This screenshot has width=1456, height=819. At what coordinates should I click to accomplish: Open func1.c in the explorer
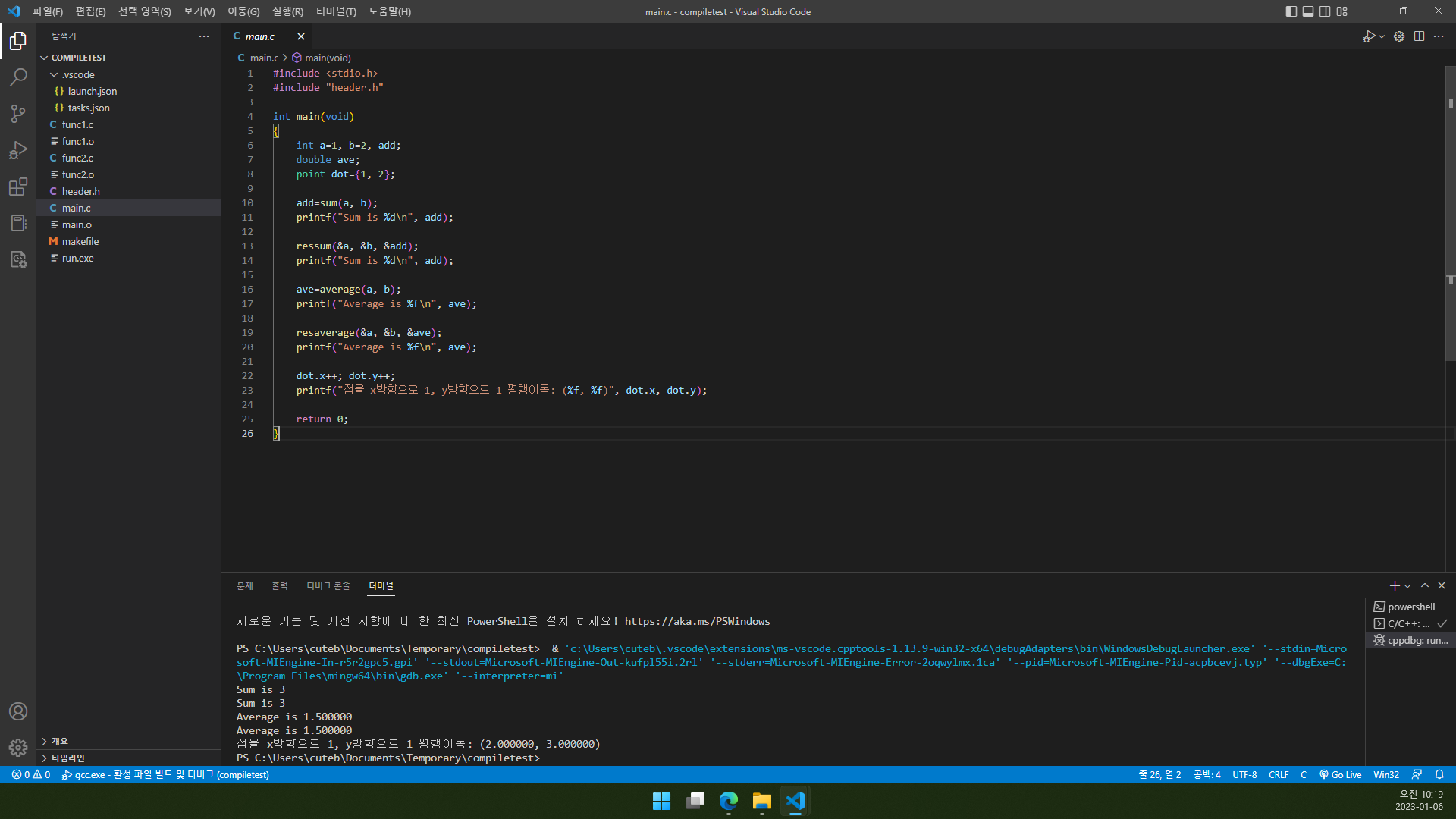point(129,124)
